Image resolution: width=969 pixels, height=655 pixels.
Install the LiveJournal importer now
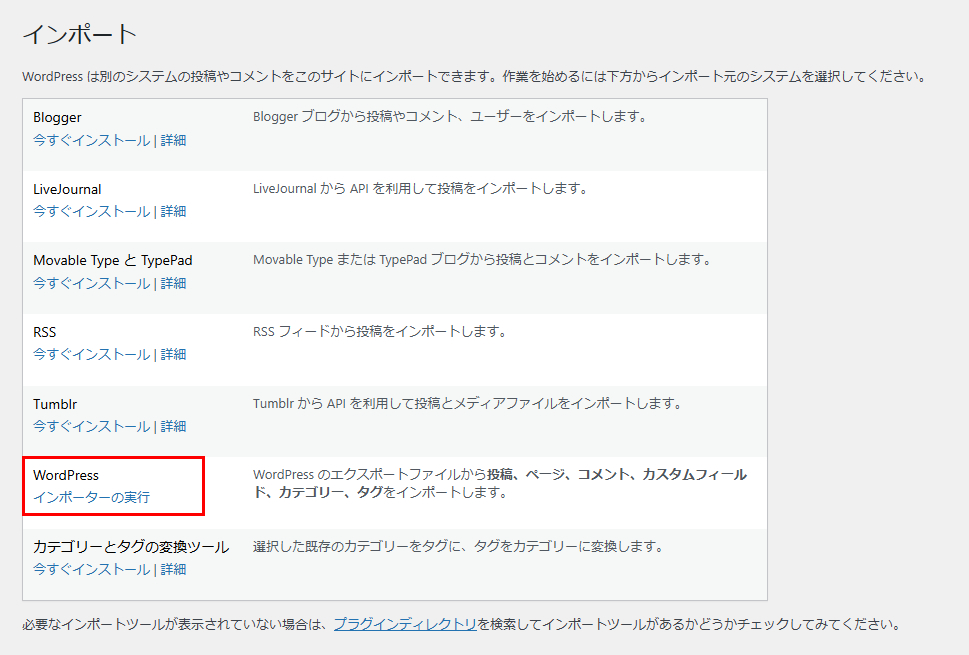point(91,211)
